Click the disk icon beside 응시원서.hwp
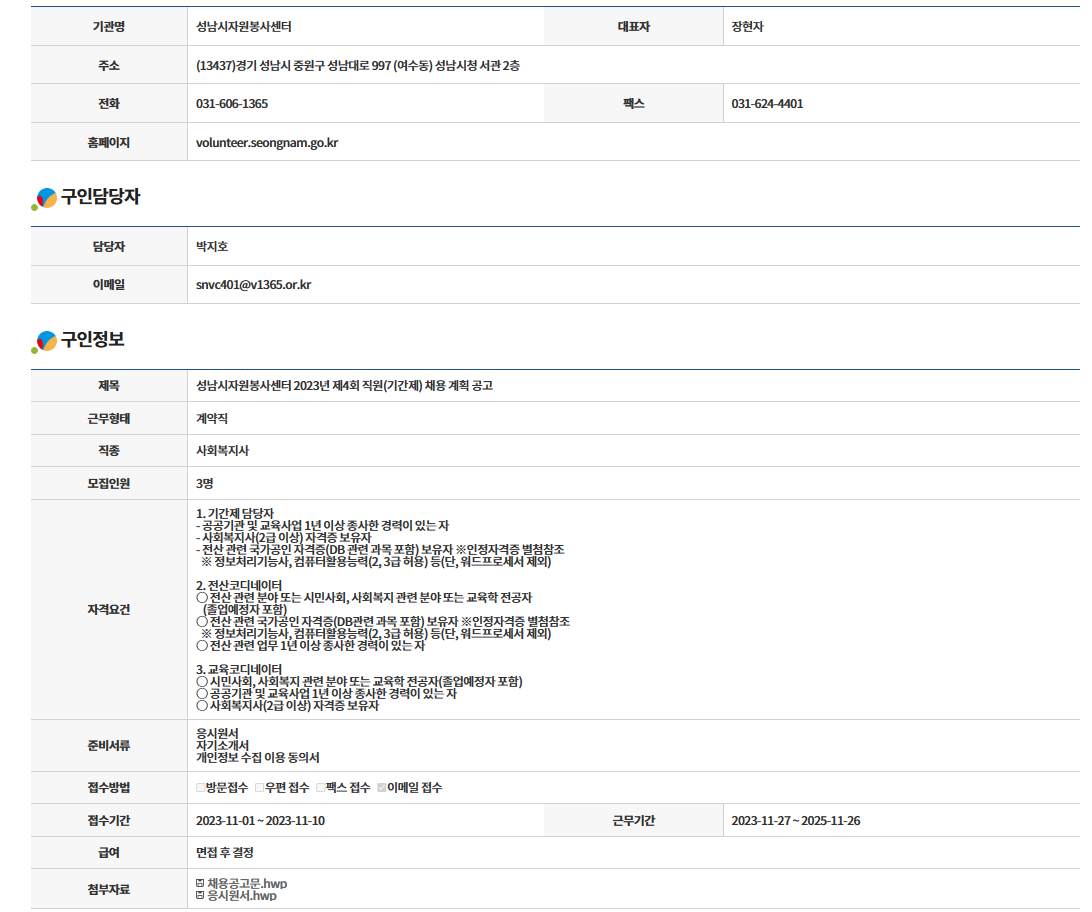The width and height of the screenshot is (1092, 912). coord(201,896)
